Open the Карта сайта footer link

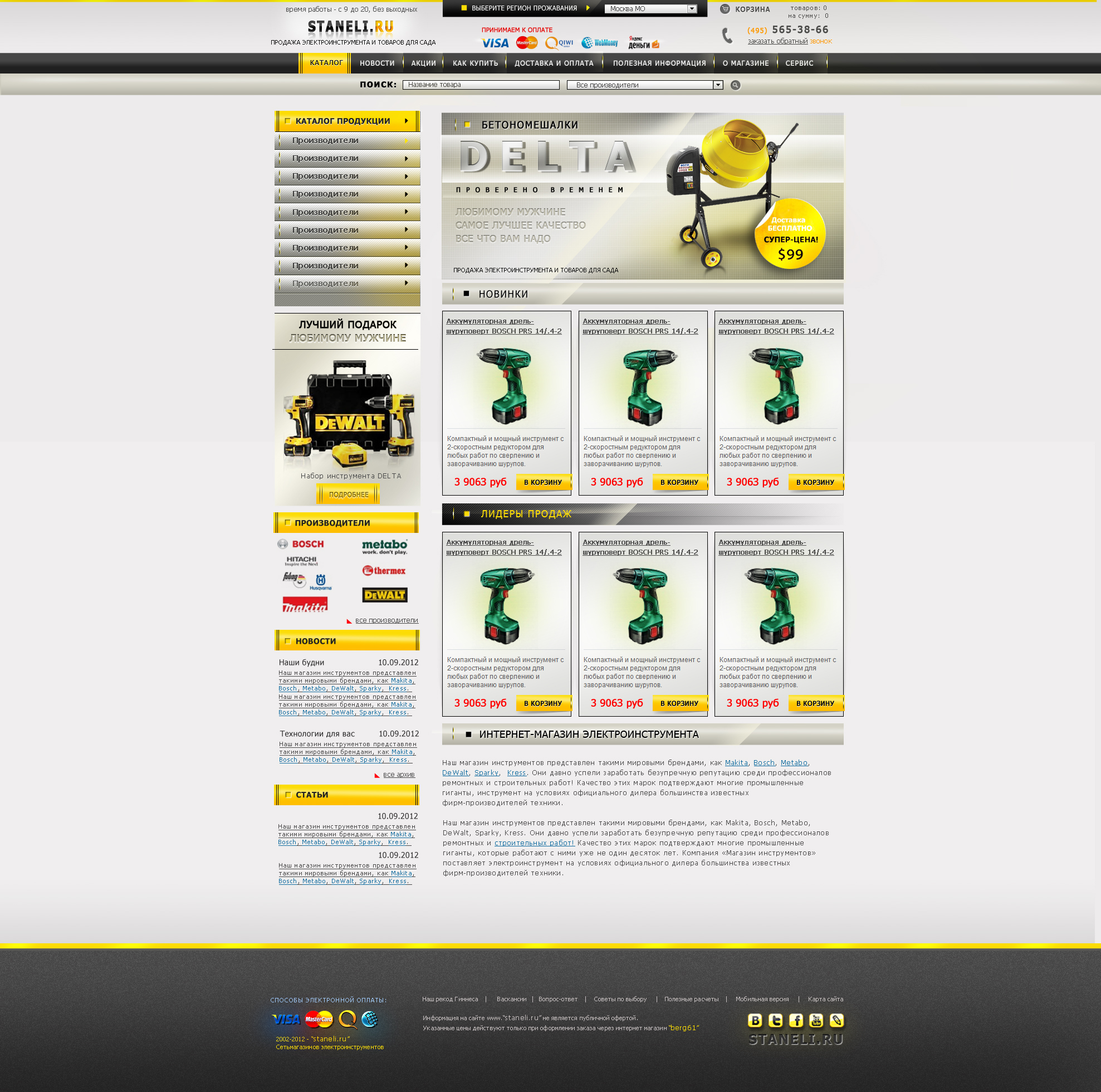(825, 999)
